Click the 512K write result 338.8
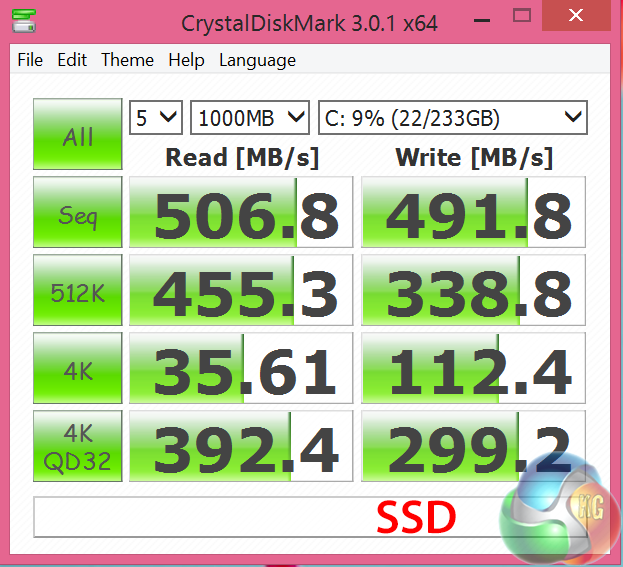623x567 pixels. tap(473, 290)
